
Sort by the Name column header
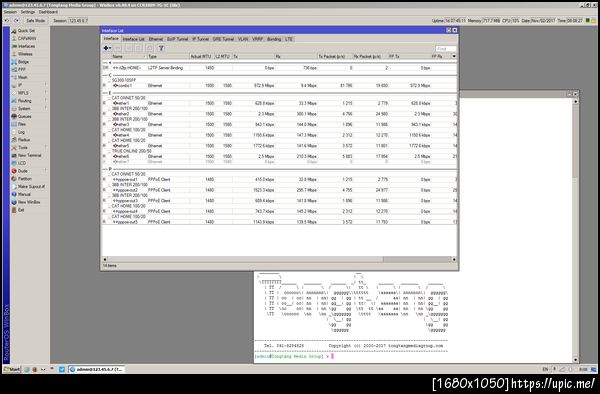click(x=129, y=57)
